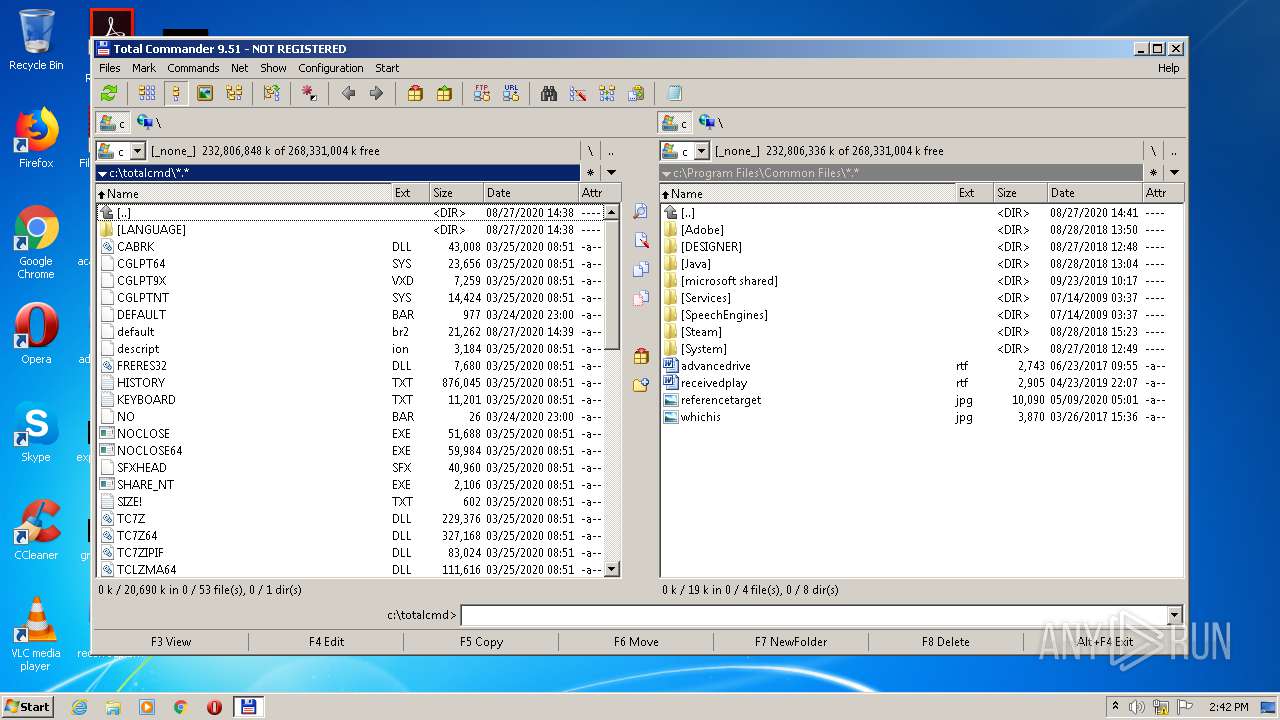1280x720 pixels.
Task: Switch to full file details view
Action: click(176, 93)
